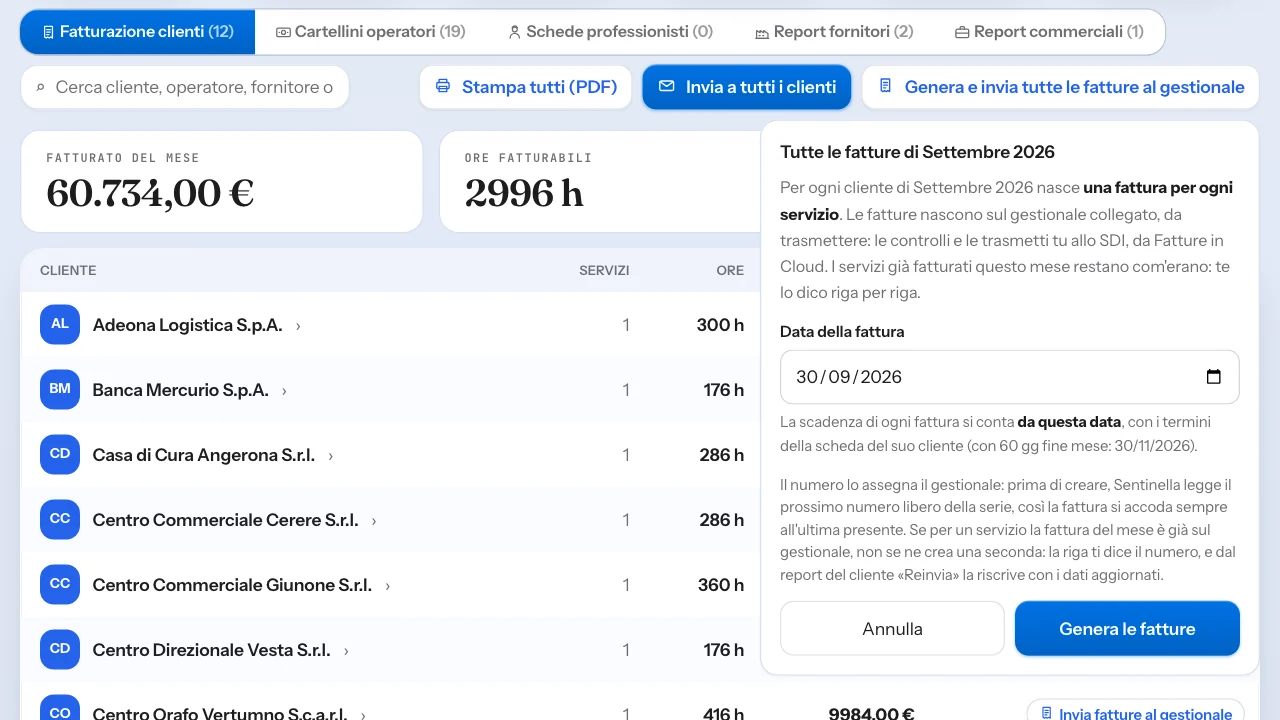Confirm with Genera le fatture
Viewport: 1280px width, 720px height.
(1127, 629)
